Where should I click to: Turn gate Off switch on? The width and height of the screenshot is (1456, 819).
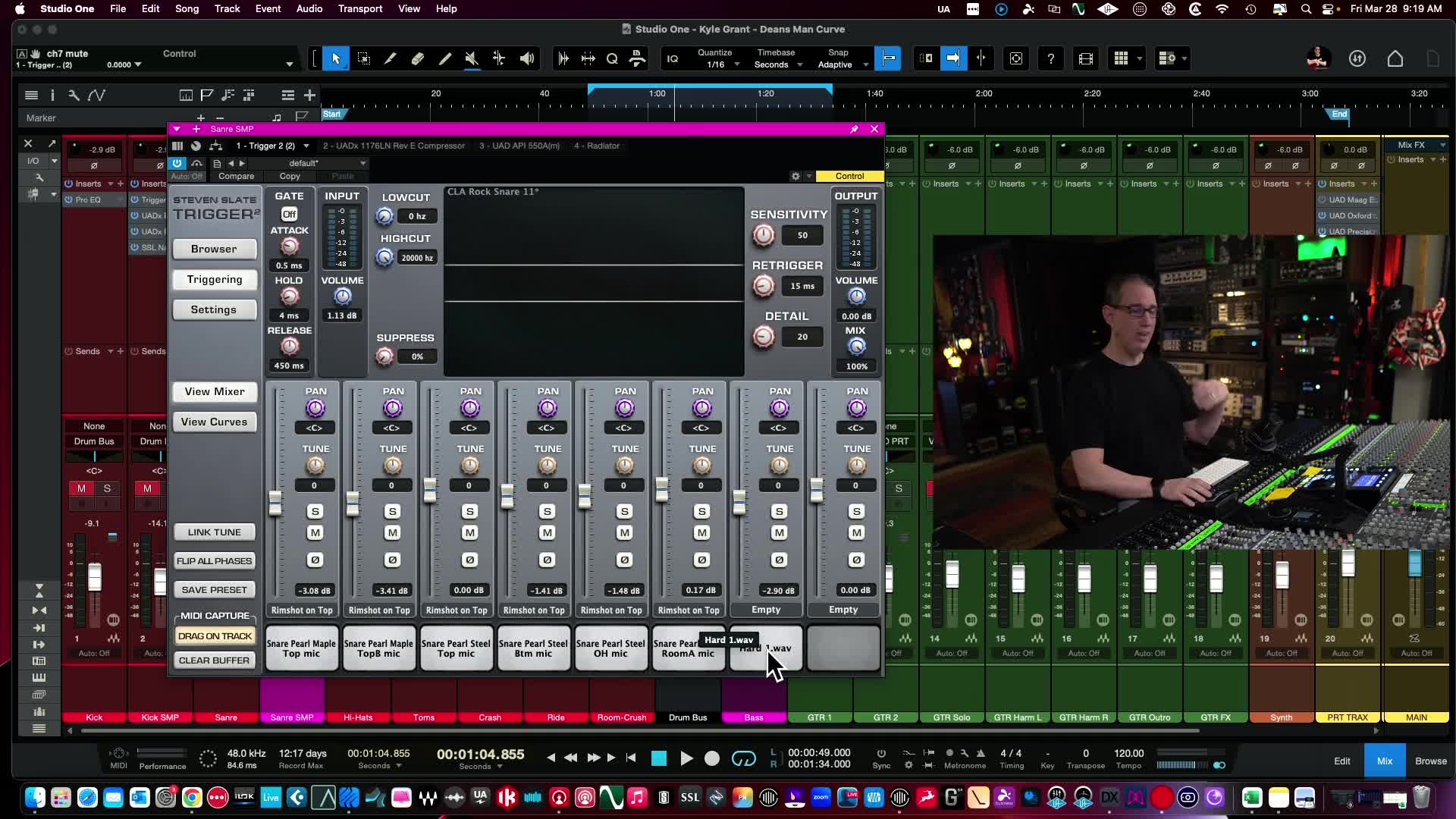[289, 215]
